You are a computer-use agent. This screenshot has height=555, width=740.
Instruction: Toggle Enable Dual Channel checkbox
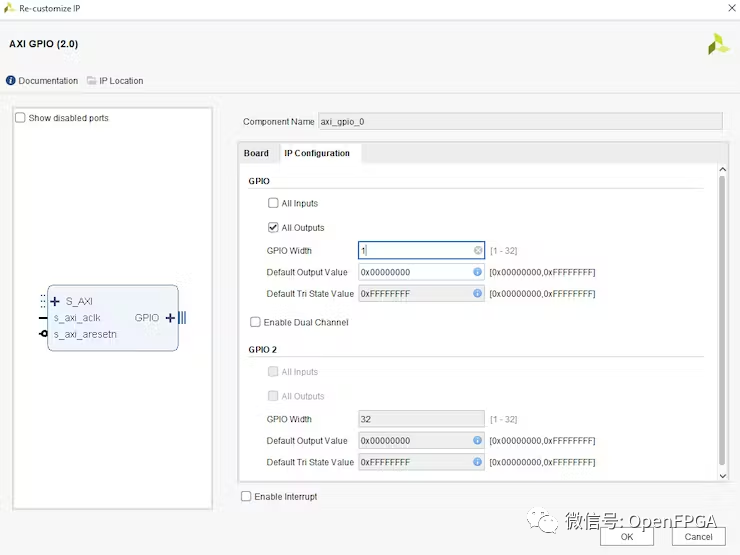point(256,323)
